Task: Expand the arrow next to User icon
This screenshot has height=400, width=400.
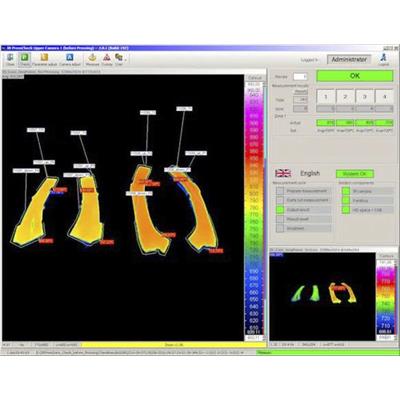Action: coord(125,60)
